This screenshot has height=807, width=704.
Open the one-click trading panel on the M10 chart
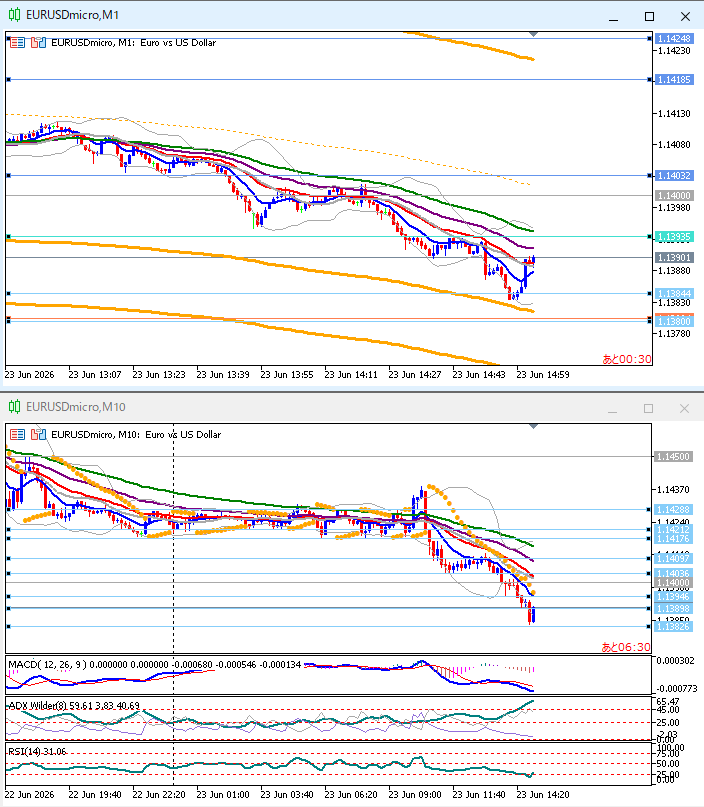click(x=17, y=435)
